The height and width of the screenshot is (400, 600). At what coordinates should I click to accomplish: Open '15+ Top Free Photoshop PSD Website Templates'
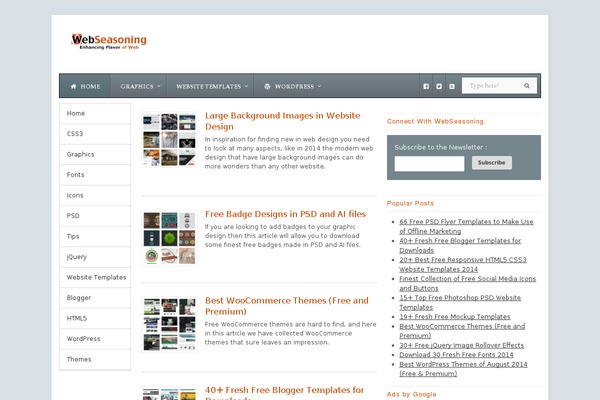point(460,302)
